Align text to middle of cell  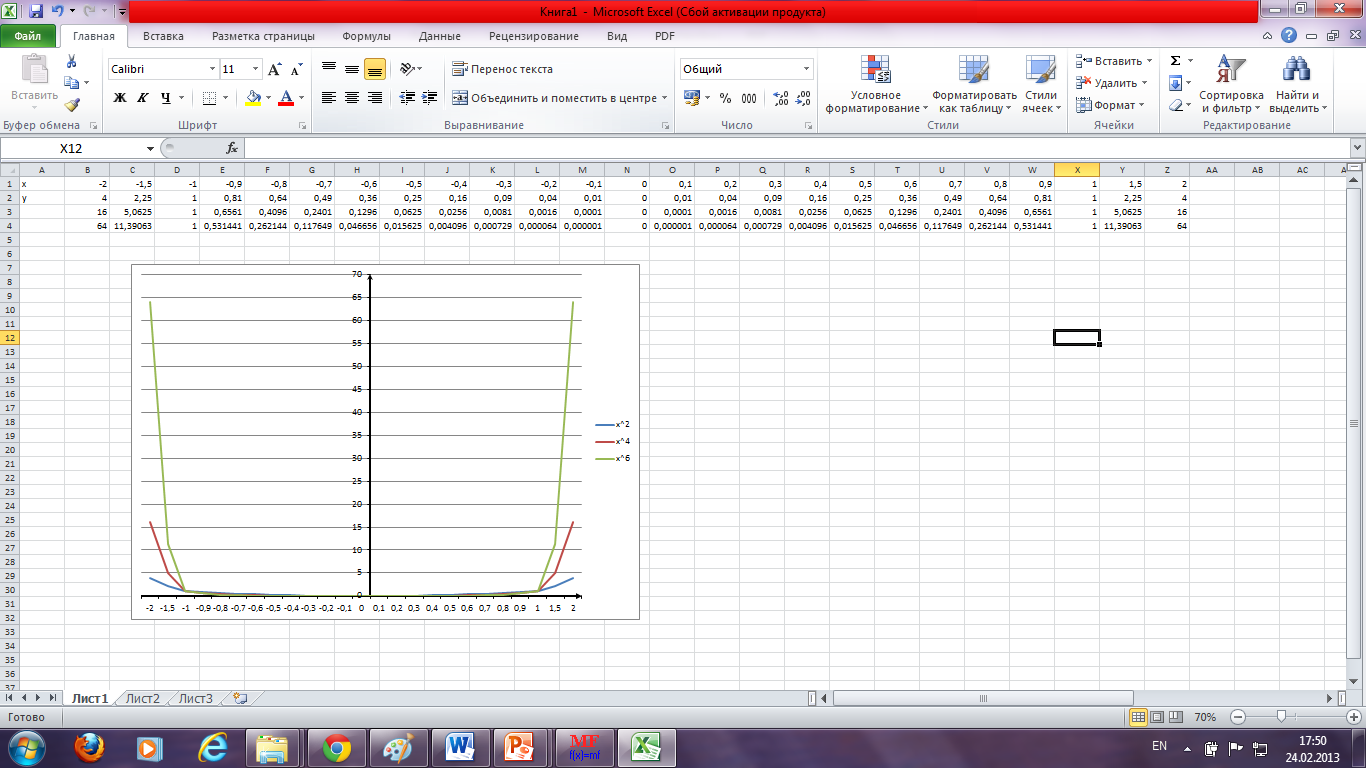tap(352, 69)
